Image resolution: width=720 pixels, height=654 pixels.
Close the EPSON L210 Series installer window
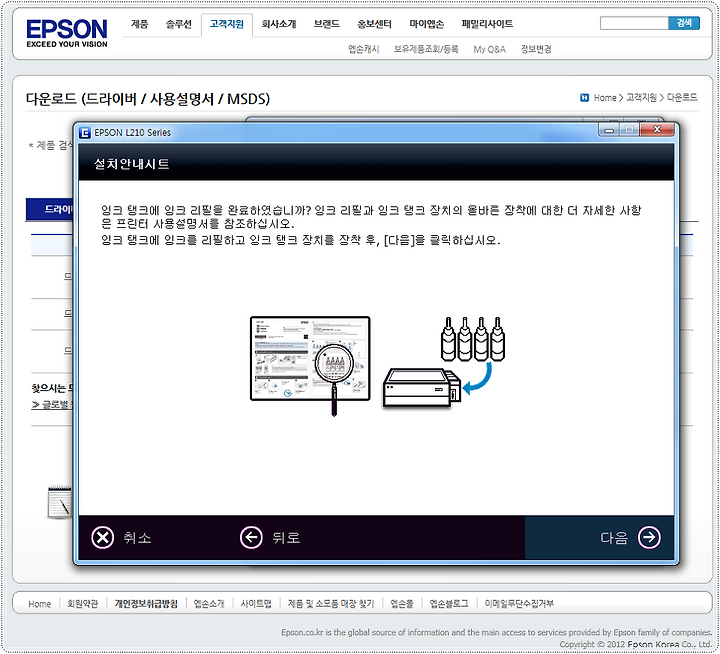click(x=657, y=130)
